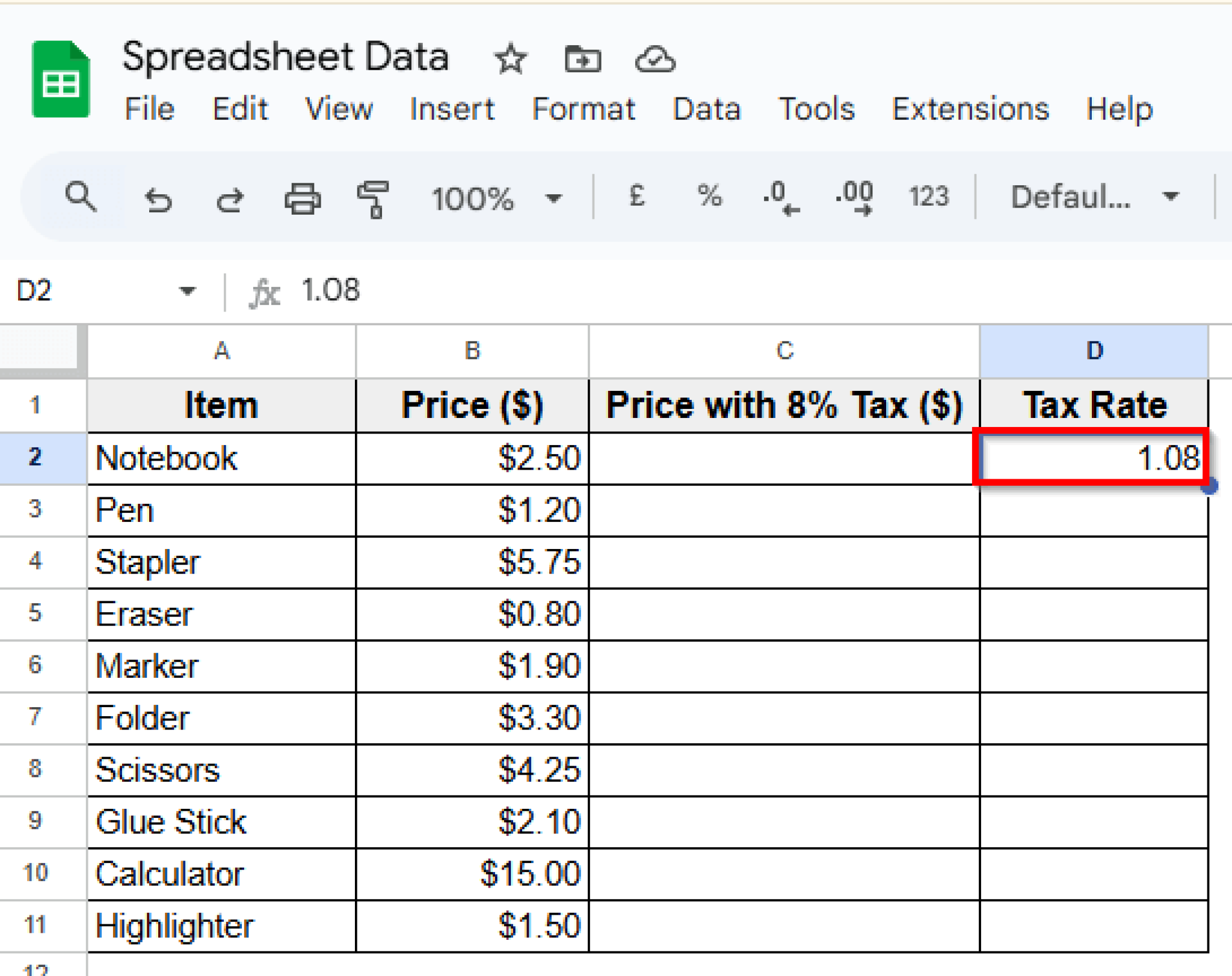
Task: Increase decimal places
Action: pyautogui.click(x=854, y=197)
